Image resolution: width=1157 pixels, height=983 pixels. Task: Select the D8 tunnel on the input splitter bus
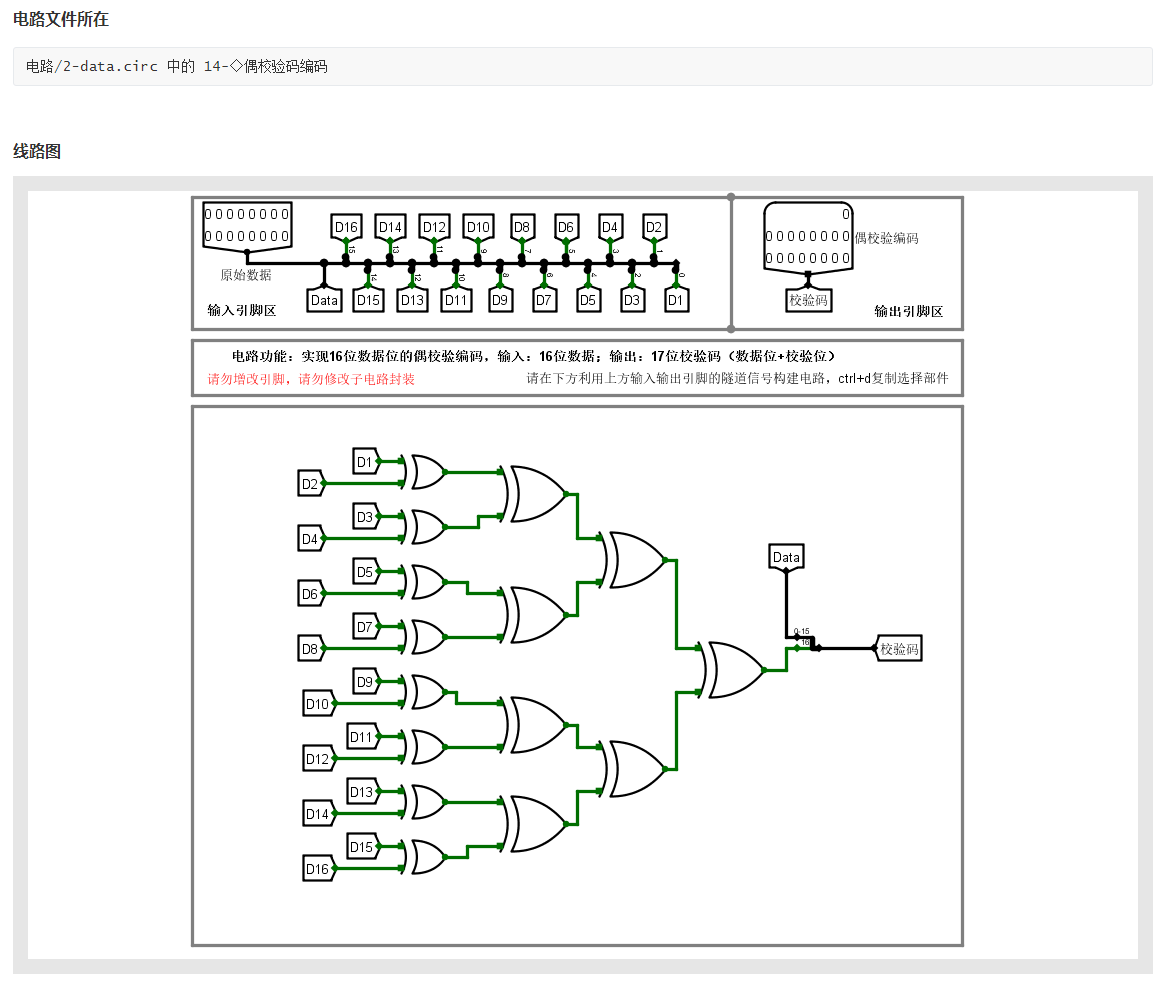(x=522, y=227)
